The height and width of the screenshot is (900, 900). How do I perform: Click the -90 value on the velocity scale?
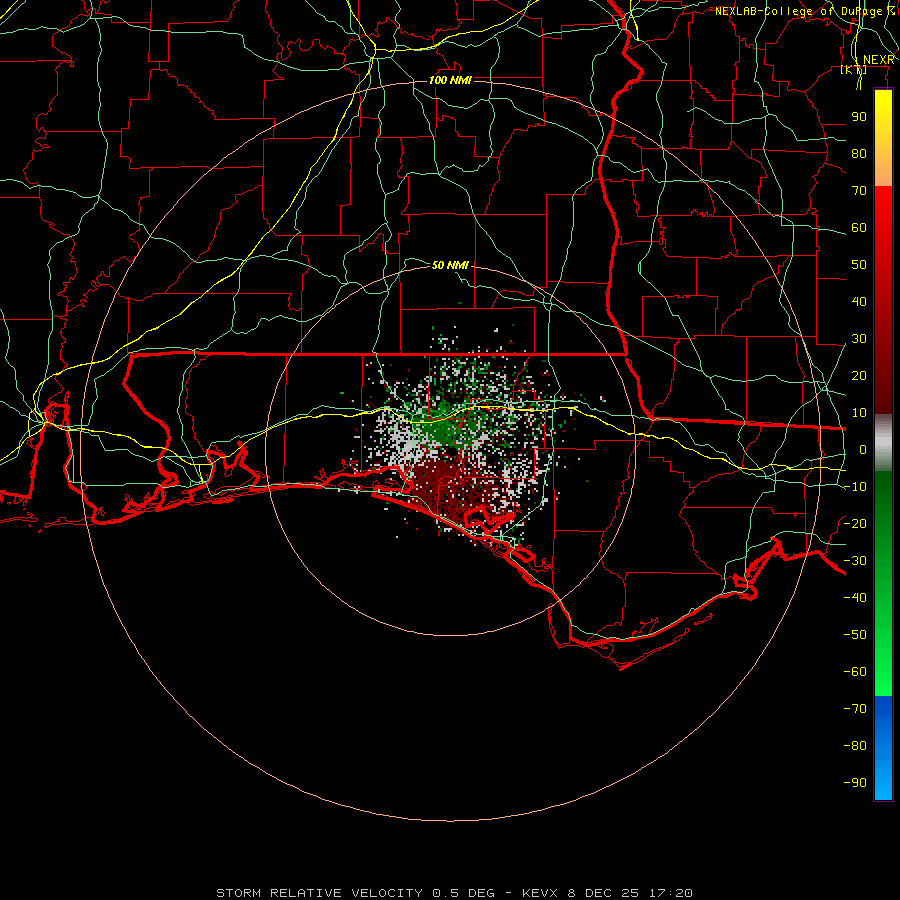point(855,783)
